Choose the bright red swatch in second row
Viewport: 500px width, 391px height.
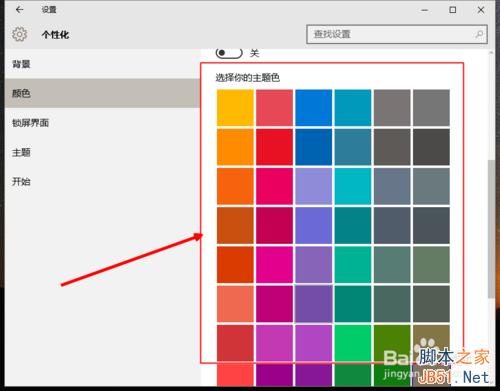[x=274, y=147]
